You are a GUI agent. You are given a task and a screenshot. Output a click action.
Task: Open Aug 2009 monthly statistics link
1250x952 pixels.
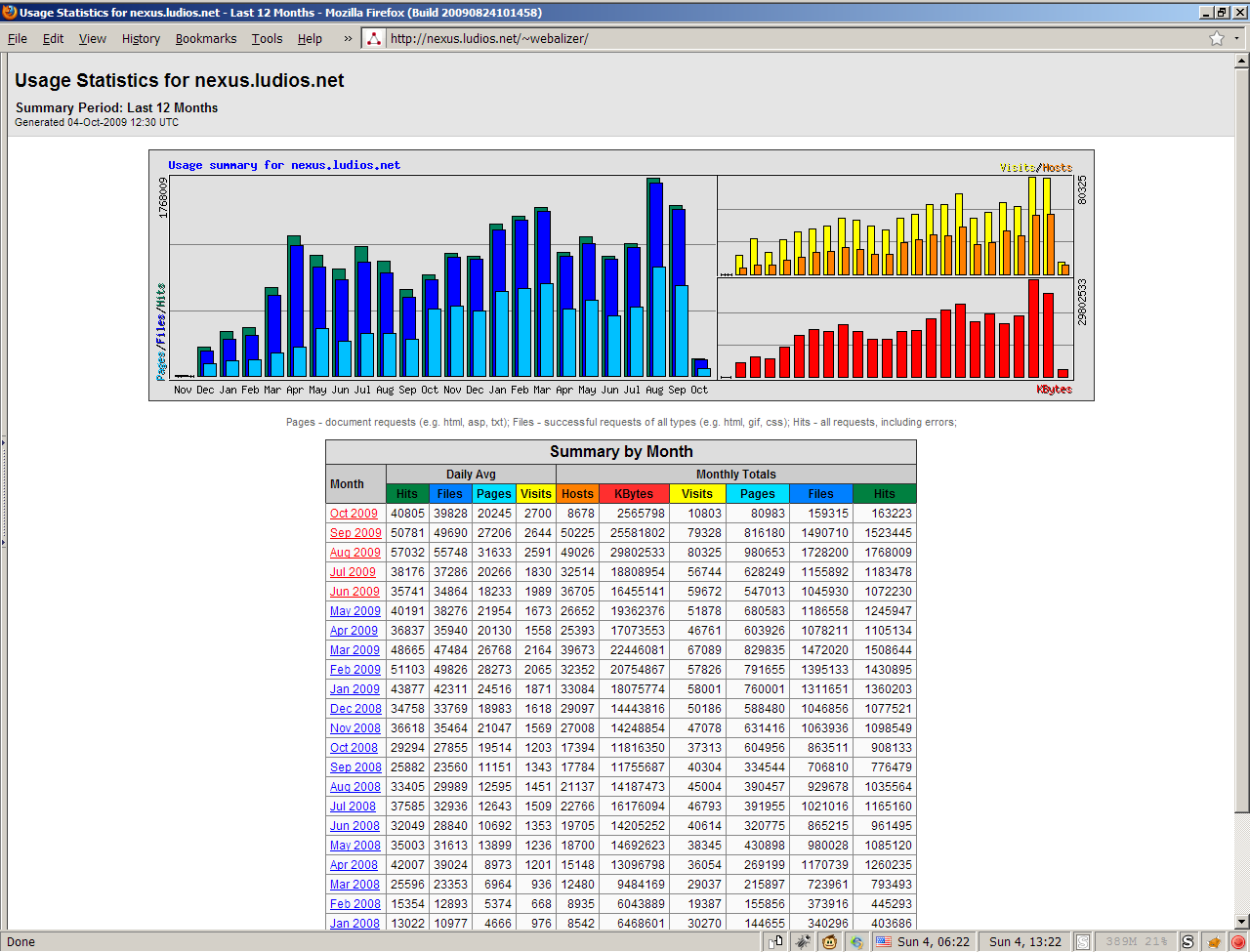(x=355, y=553)
